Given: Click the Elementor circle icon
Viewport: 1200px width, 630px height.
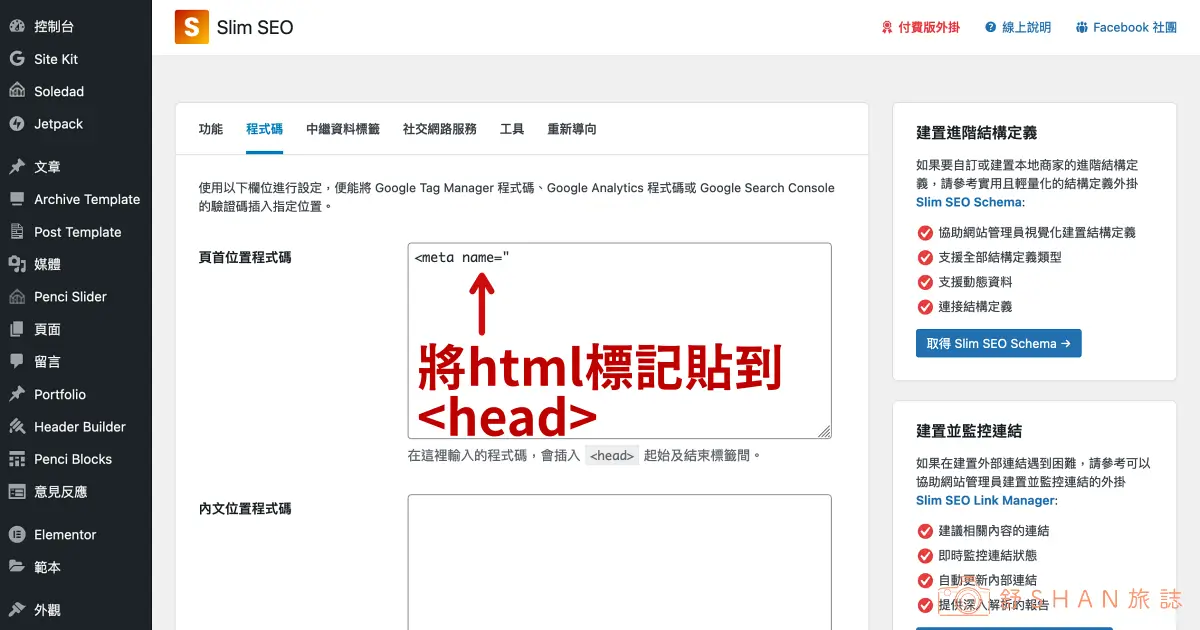Looking at the screenshot, I should (17, 535).
